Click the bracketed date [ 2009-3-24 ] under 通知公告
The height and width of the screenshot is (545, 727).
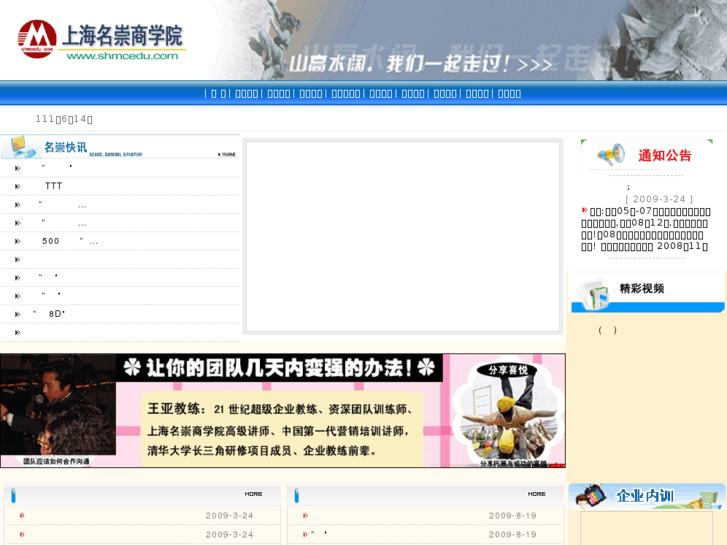[x=659, y=199]
